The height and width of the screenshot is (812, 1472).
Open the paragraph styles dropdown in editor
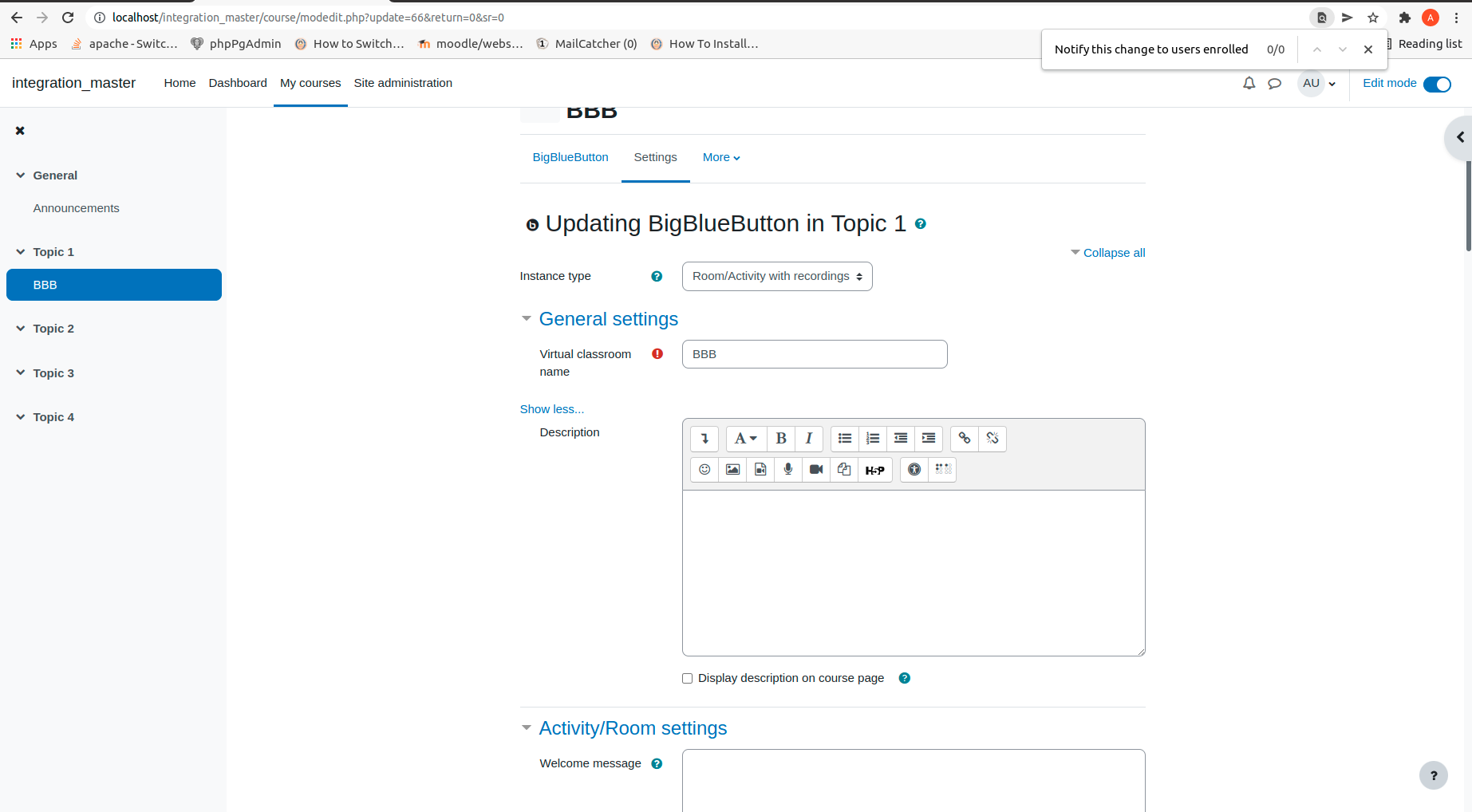(746, 439)
